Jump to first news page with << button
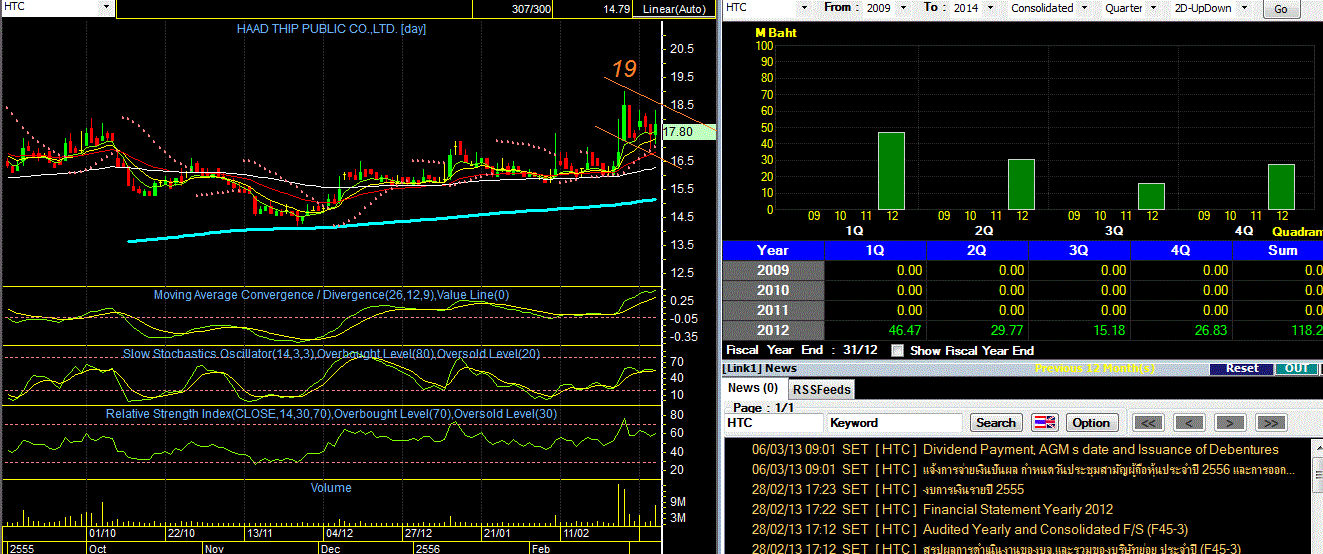 pos(1149,422)
